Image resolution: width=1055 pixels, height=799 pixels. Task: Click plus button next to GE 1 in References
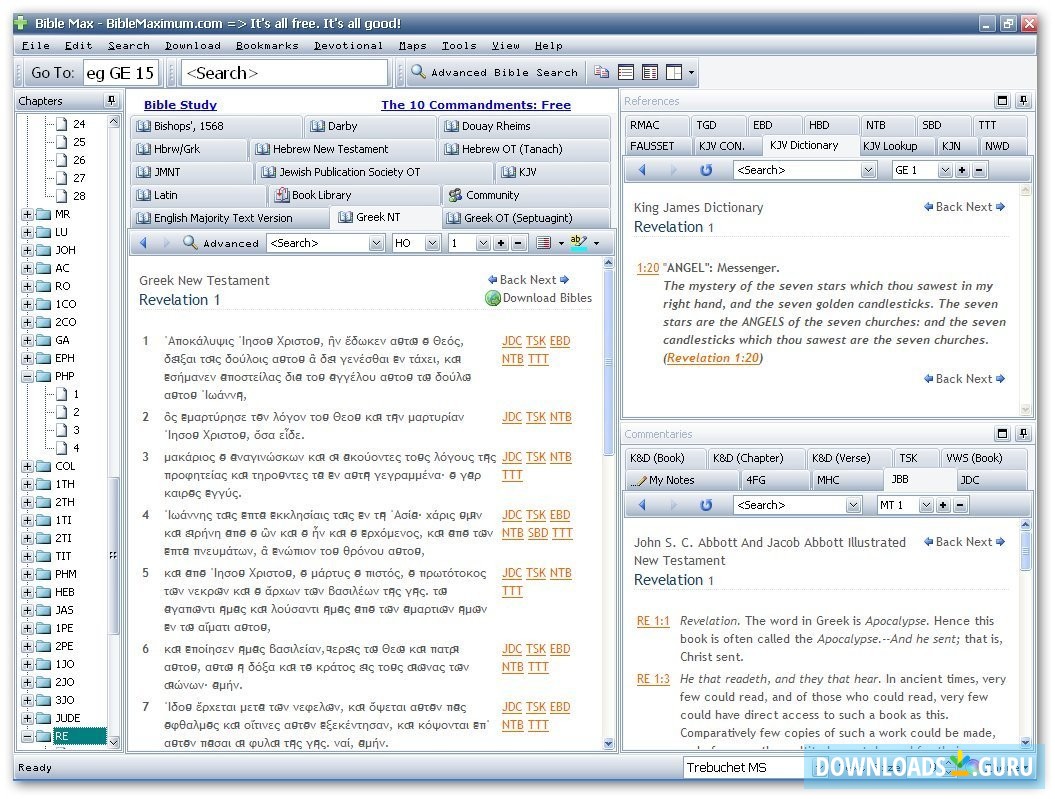(962, 171)
